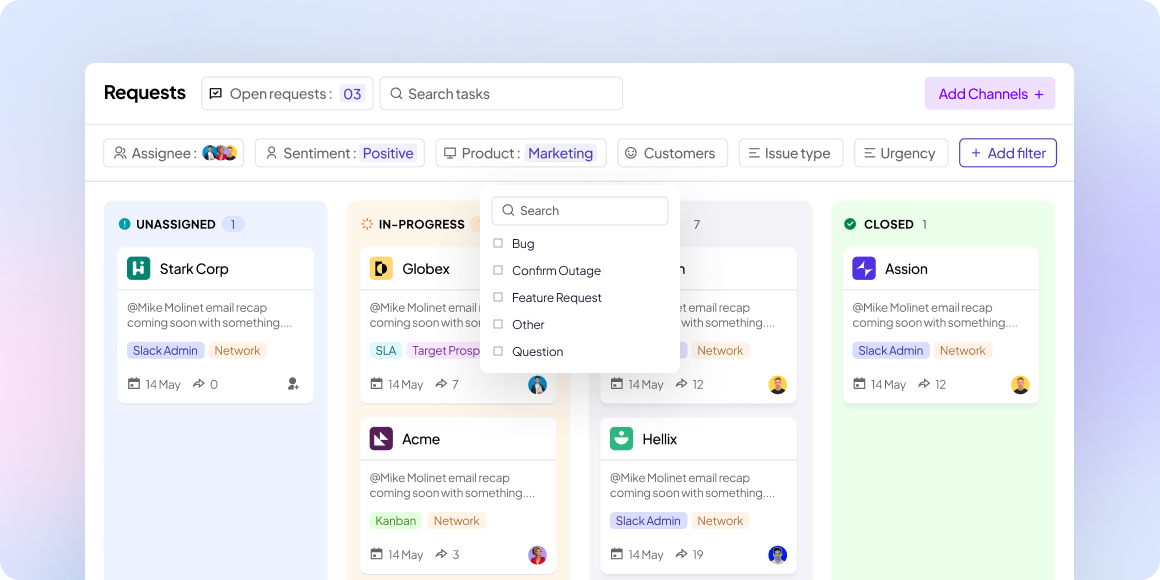The height and width of the screenshot is (580, 1160).
Task: Open the Issue type filter
Action: click(x=791, y=153)
